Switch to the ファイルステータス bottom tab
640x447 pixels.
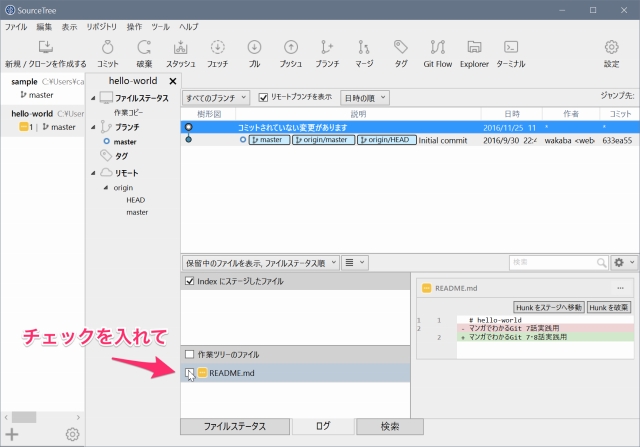(235, 427)
